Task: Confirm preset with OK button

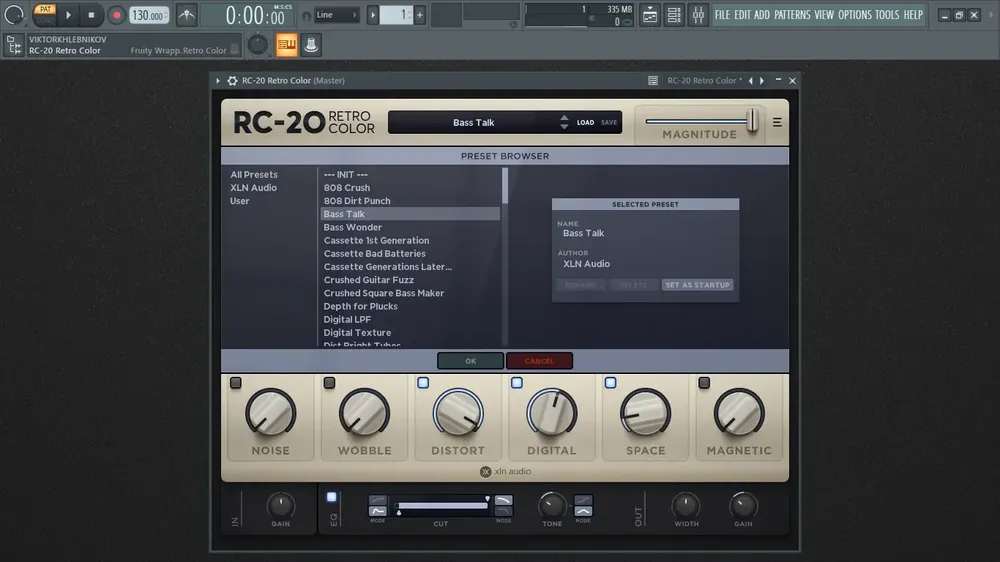Action: 471,361
